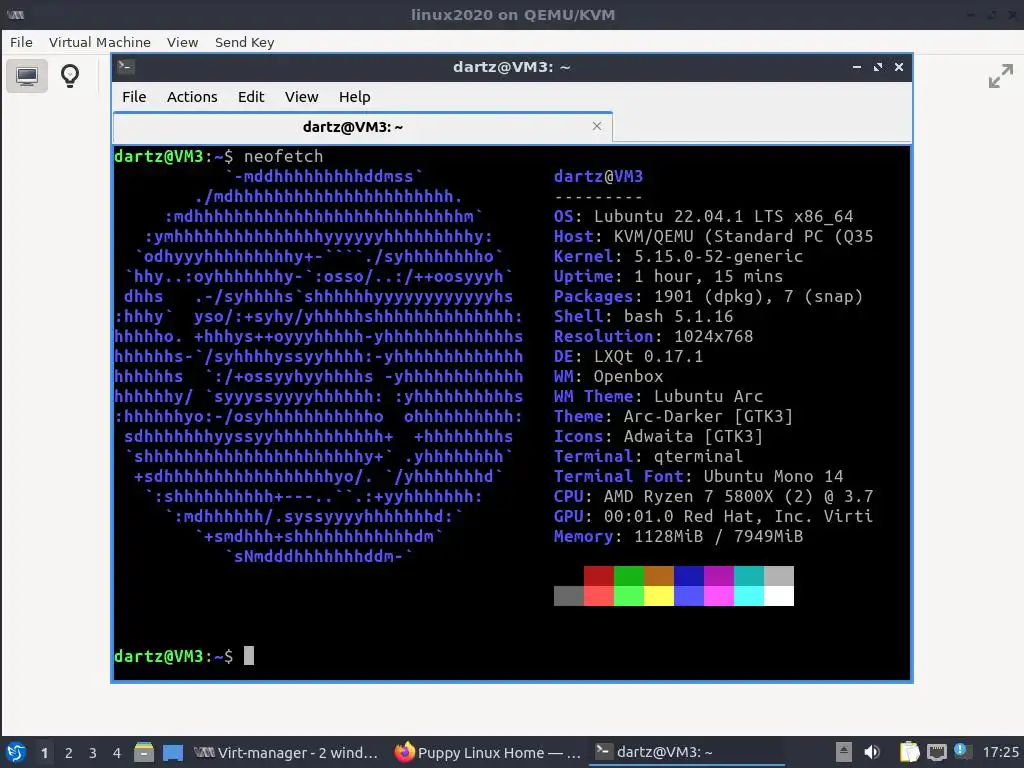The width and height of the screenshot is (1024, 768).
Task: Click the 'Shell: bash 5.1.16' line
Action: [x=643, y=316]
